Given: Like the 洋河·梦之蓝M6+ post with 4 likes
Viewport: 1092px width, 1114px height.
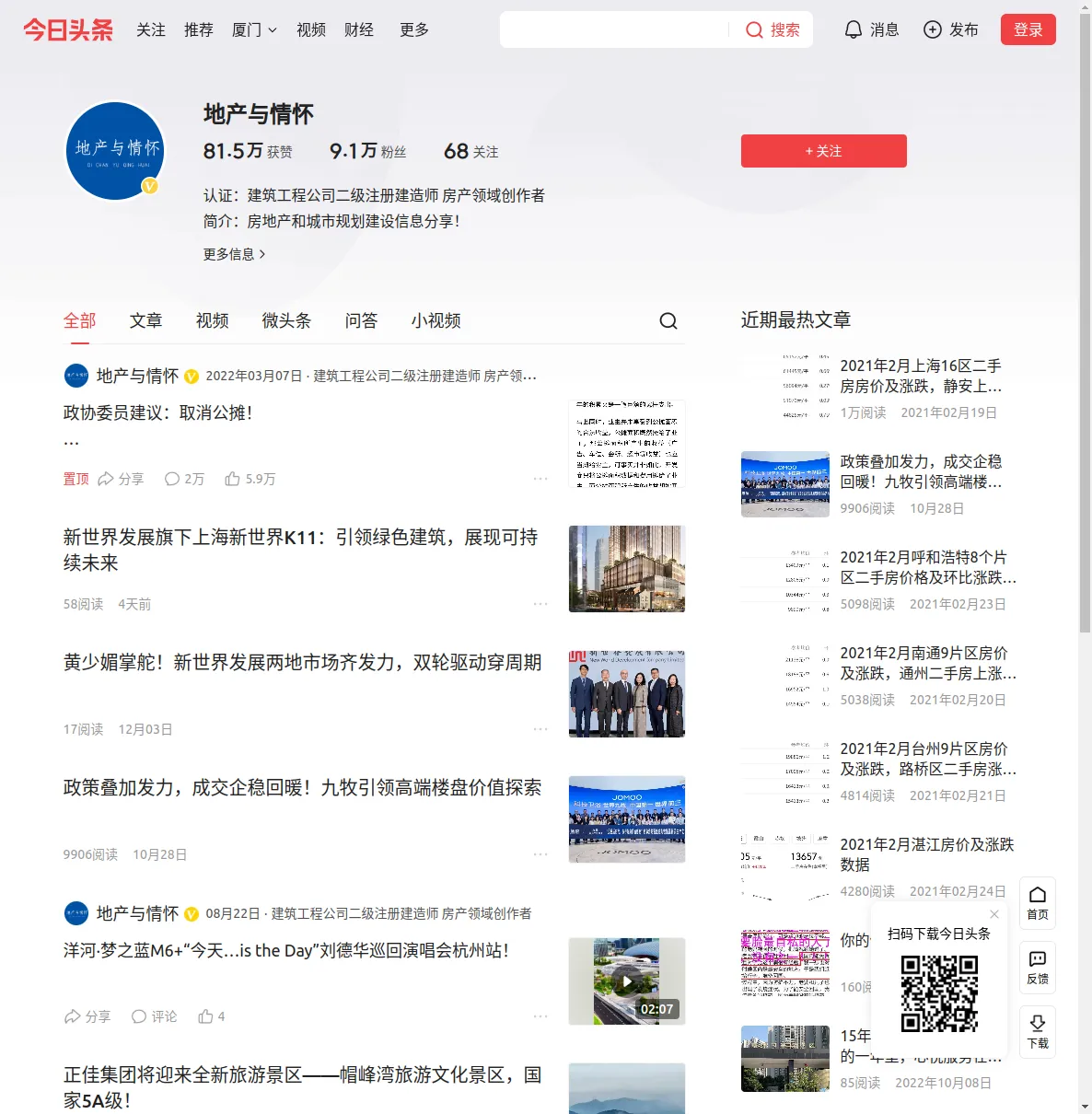Looking at the screenshot, I should coord(212,1016).
